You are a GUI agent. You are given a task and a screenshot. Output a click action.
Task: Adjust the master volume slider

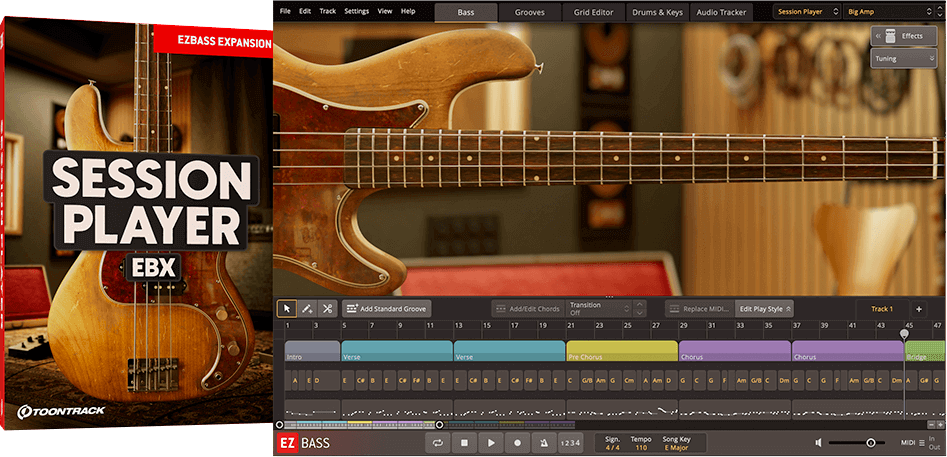point(870,442)
